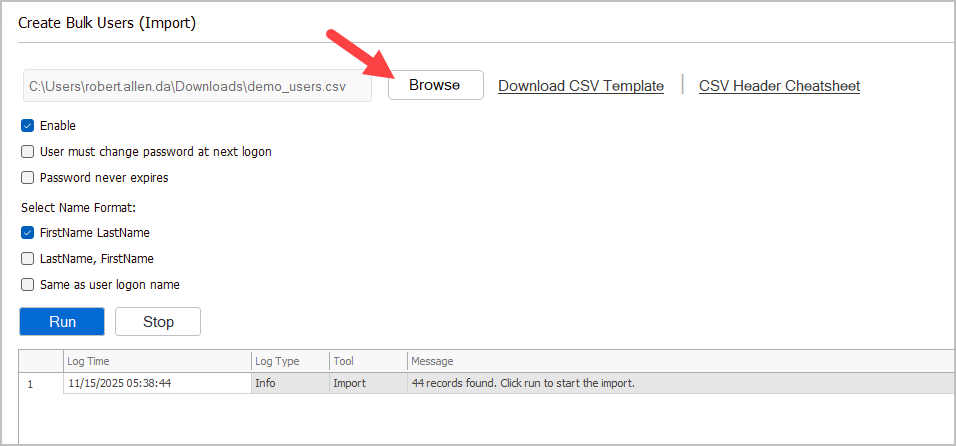Click the CSV file path field
The image size is (956, 446).
[197, 86]
